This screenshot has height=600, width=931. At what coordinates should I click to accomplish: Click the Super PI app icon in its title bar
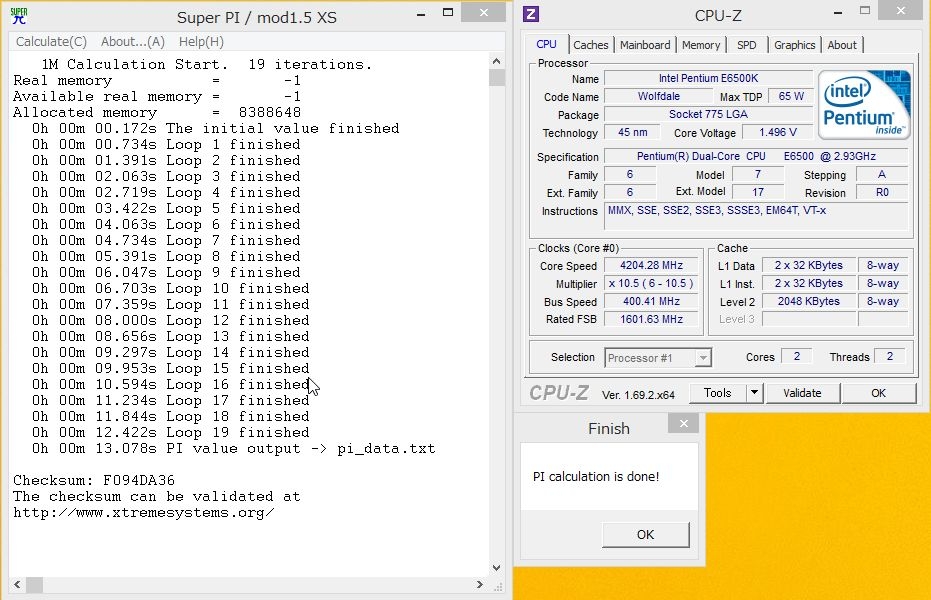tap(19, 16)
